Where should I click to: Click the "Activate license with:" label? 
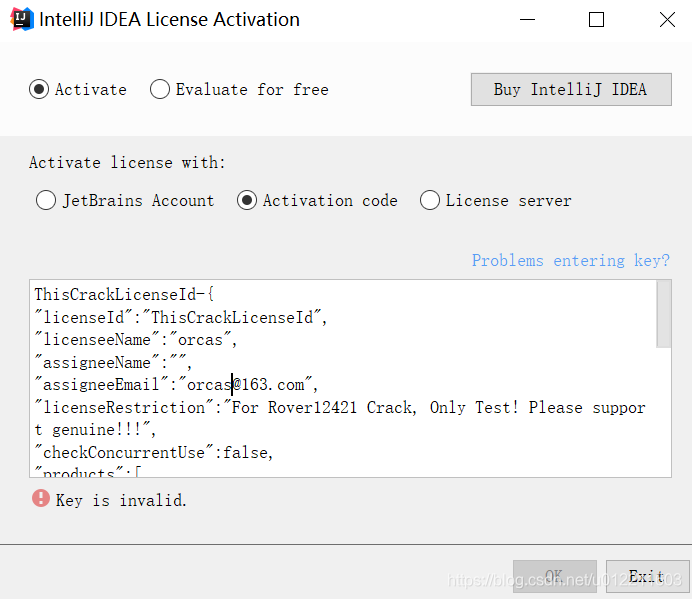128,162
